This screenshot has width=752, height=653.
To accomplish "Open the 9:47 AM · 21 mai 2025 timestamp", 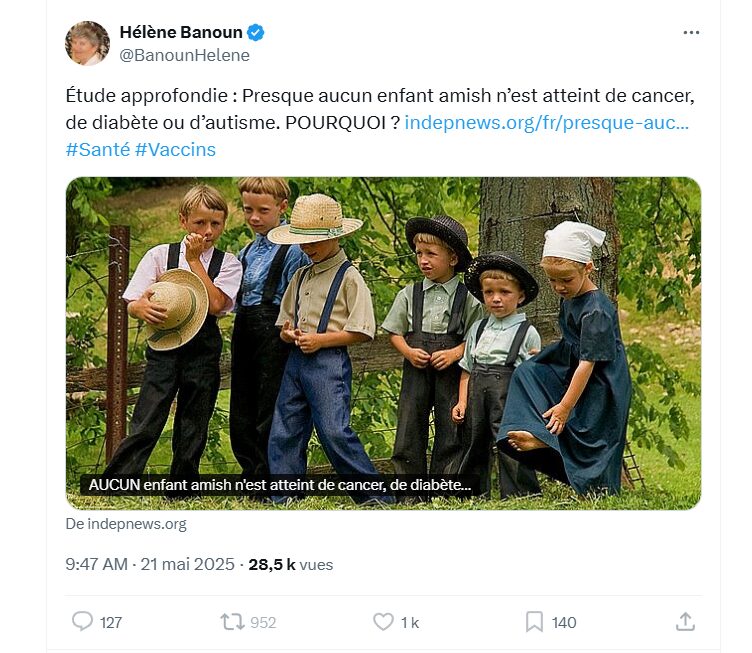I will click(x=151, y=564).
